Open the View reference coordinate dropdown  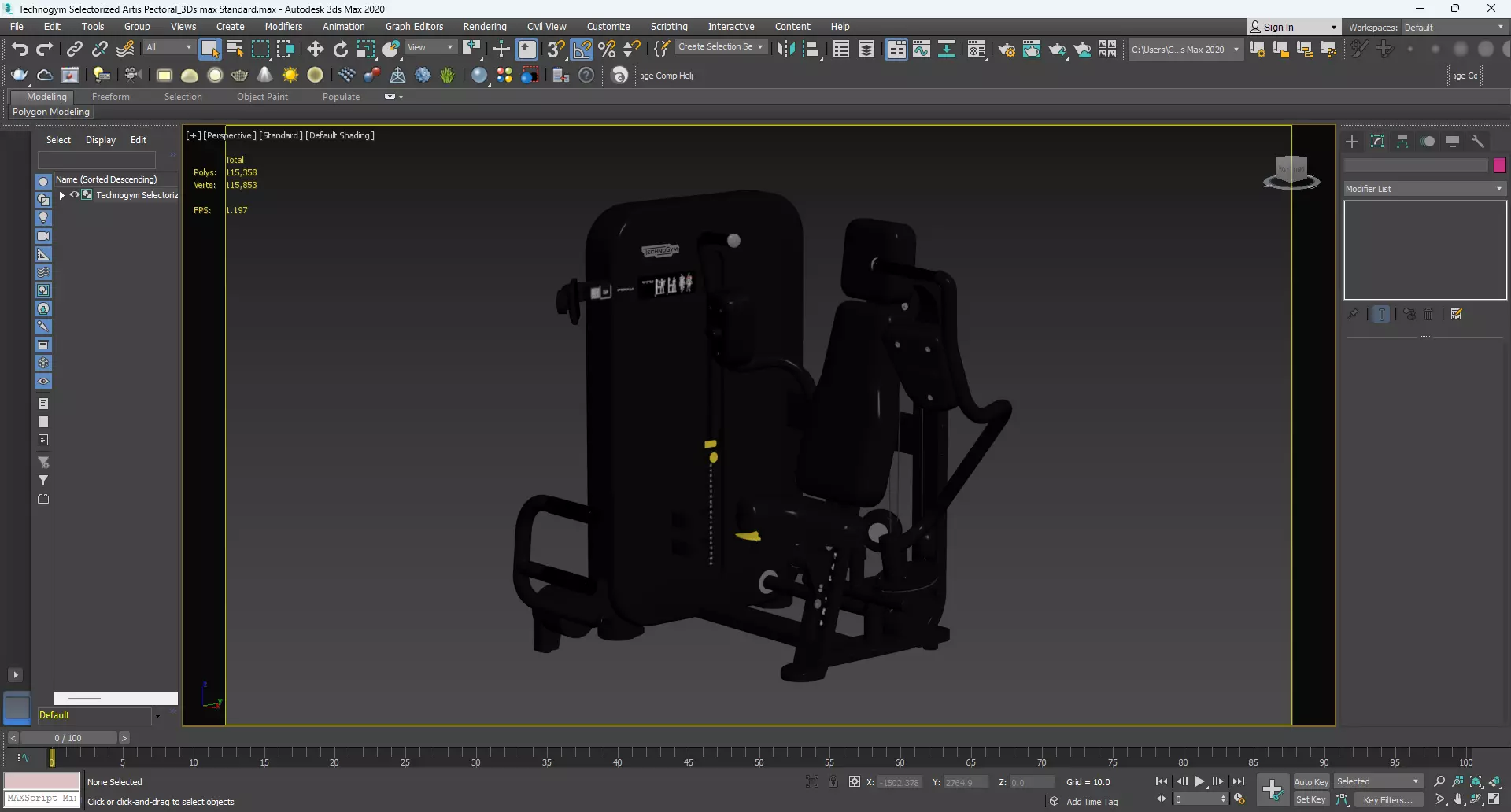click(x=430, y=47)
